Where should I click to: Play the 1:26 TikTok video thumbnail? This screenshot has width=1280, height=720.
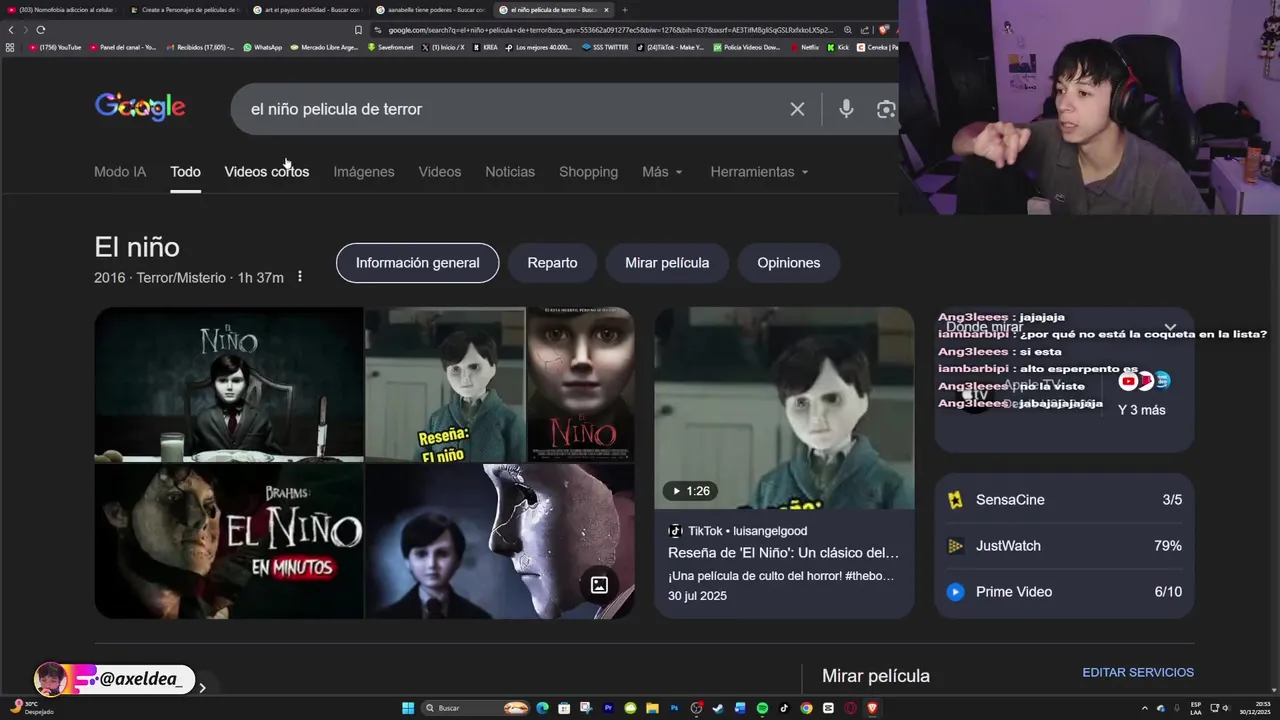coord(784,408)
